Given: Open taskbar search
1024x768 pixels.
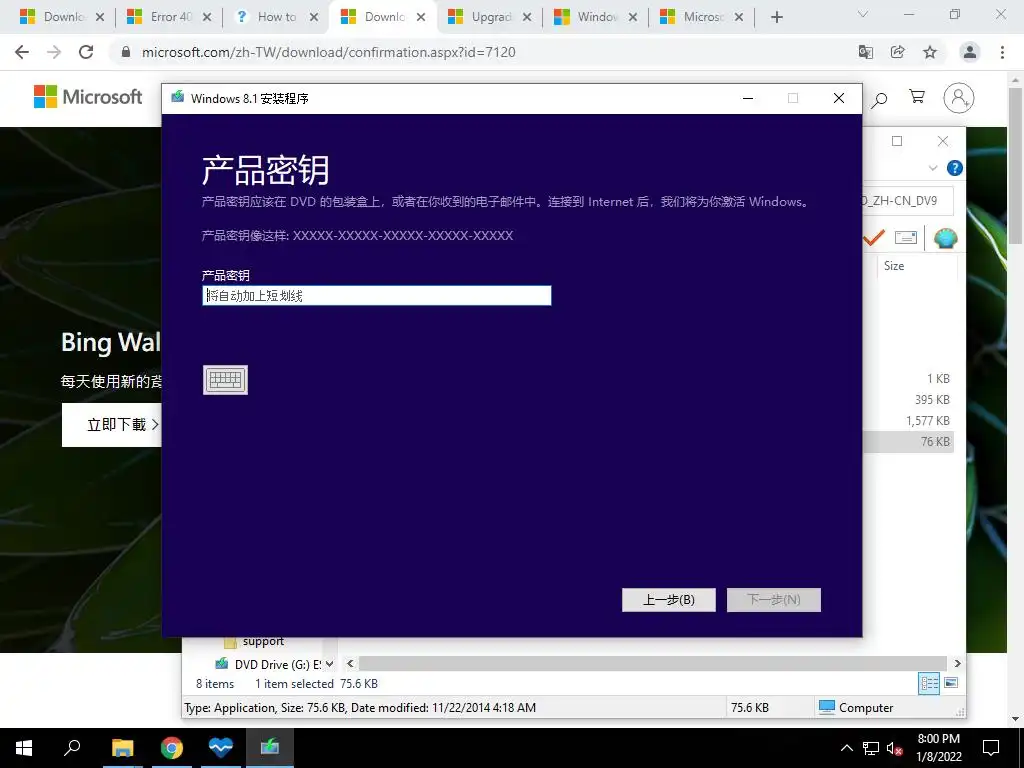Looking at the screenshot, I should click(72, 748).
